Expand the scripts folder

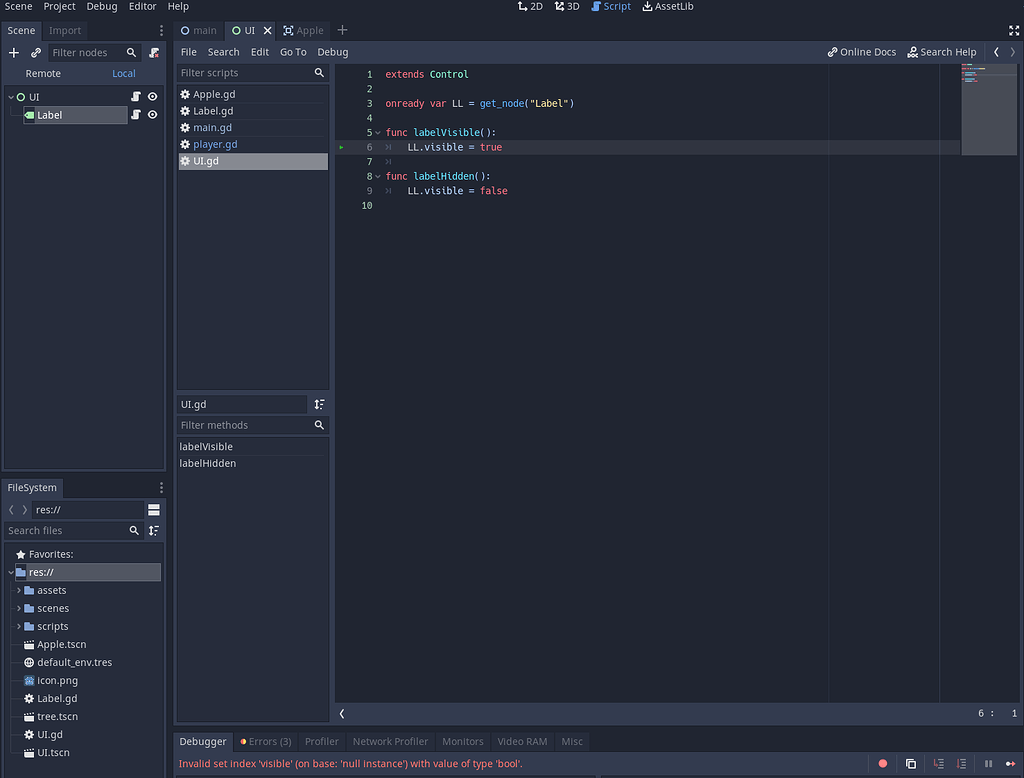[x=19, y=626]
